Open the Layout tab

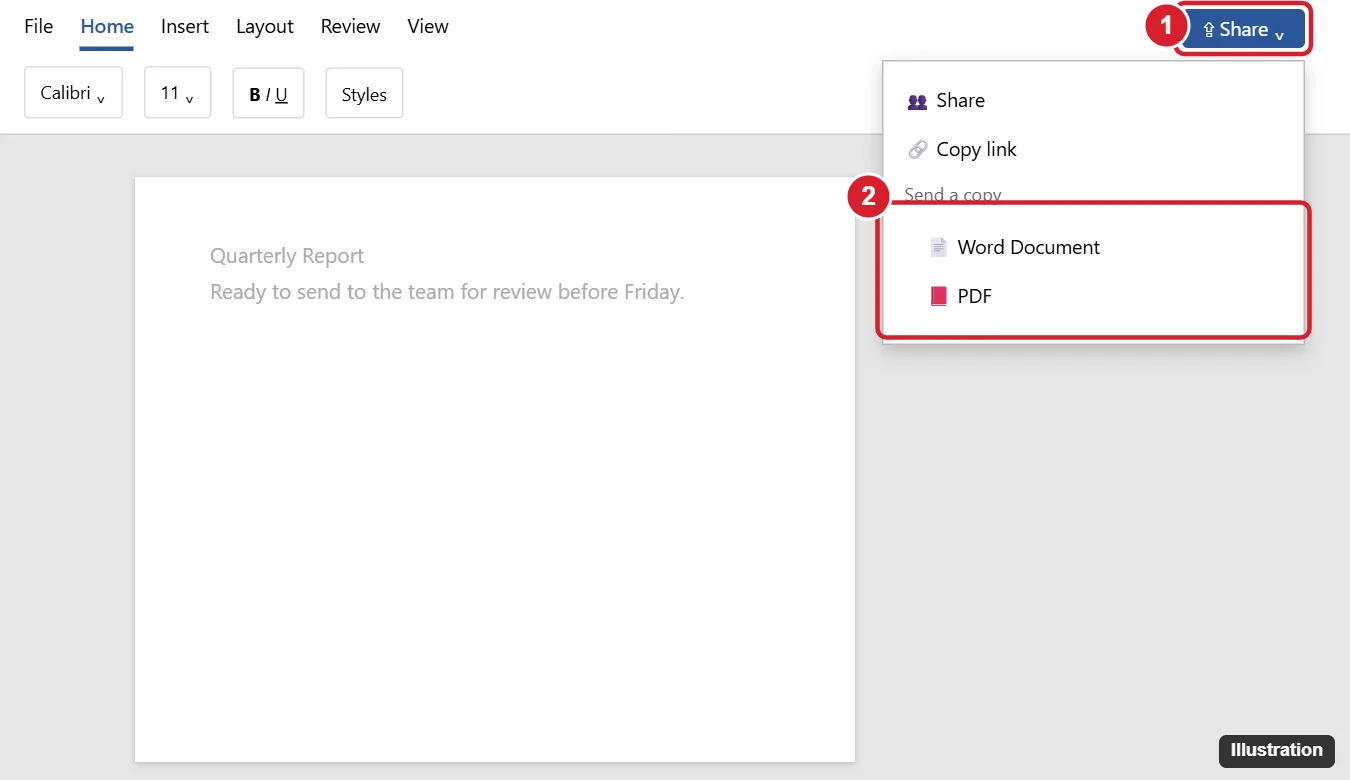pyautogui.click(x=265, y=27)
